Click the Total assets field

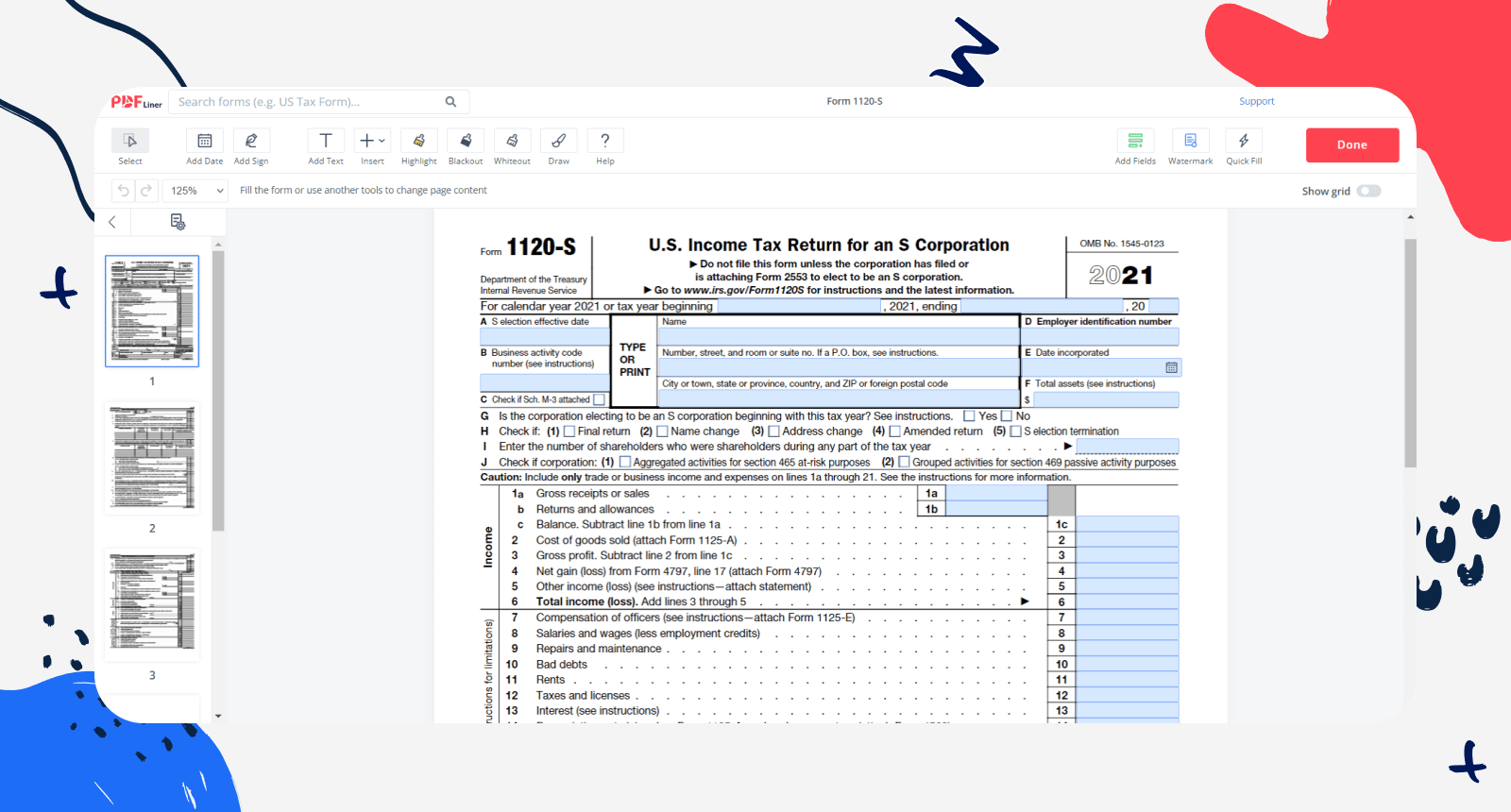point(1106,399)
